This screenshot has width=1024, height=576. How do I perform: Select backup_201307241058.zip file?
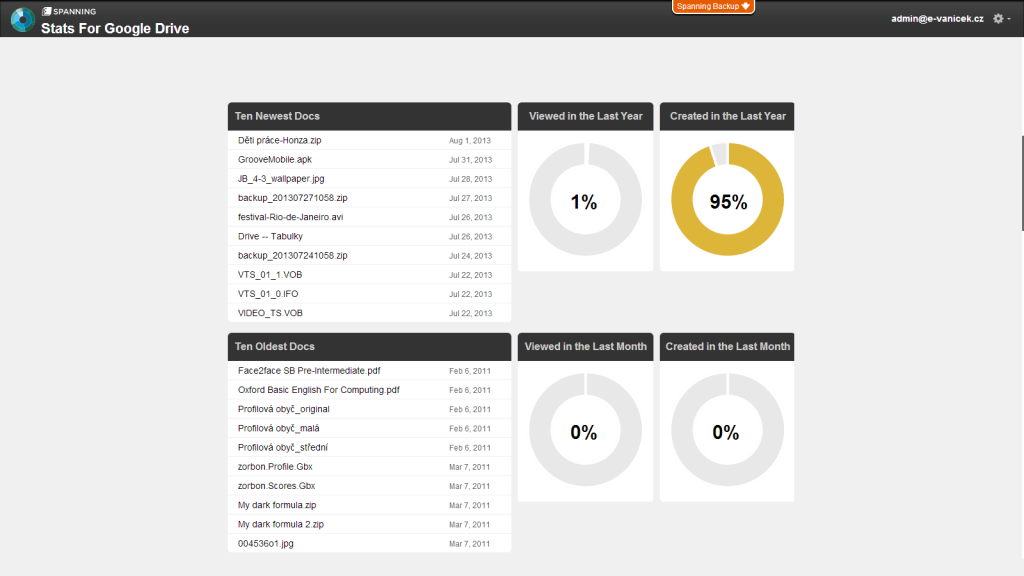[x=293, y=255]
